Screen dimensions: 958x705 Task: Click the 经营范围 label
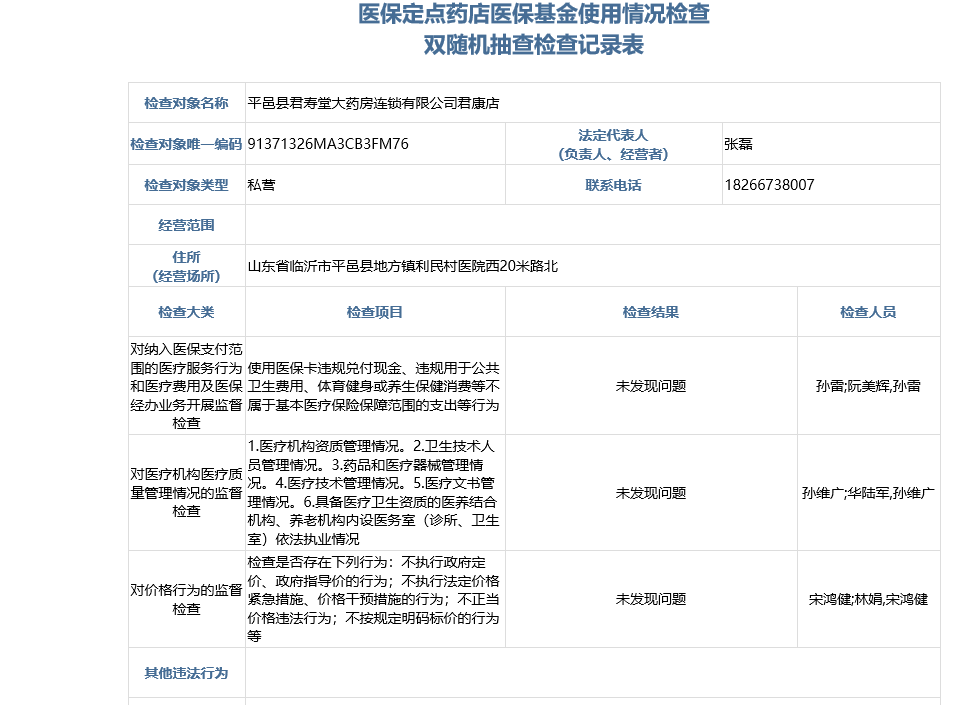pos(186,225)
